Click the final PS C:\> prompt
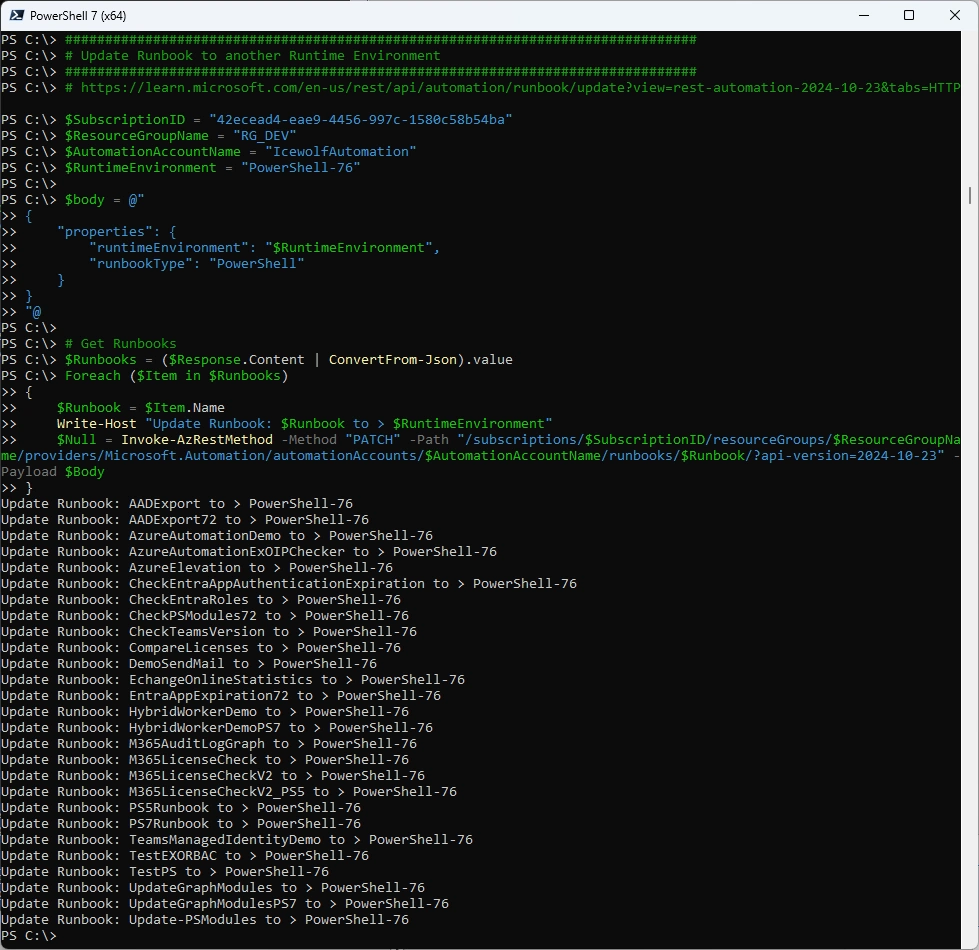 29,936
